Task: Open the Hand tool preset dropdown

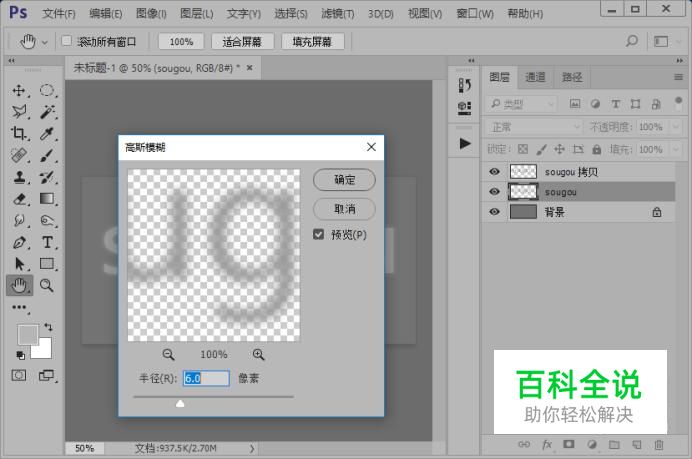Action: pyautogui.click(x=45, y=43)
